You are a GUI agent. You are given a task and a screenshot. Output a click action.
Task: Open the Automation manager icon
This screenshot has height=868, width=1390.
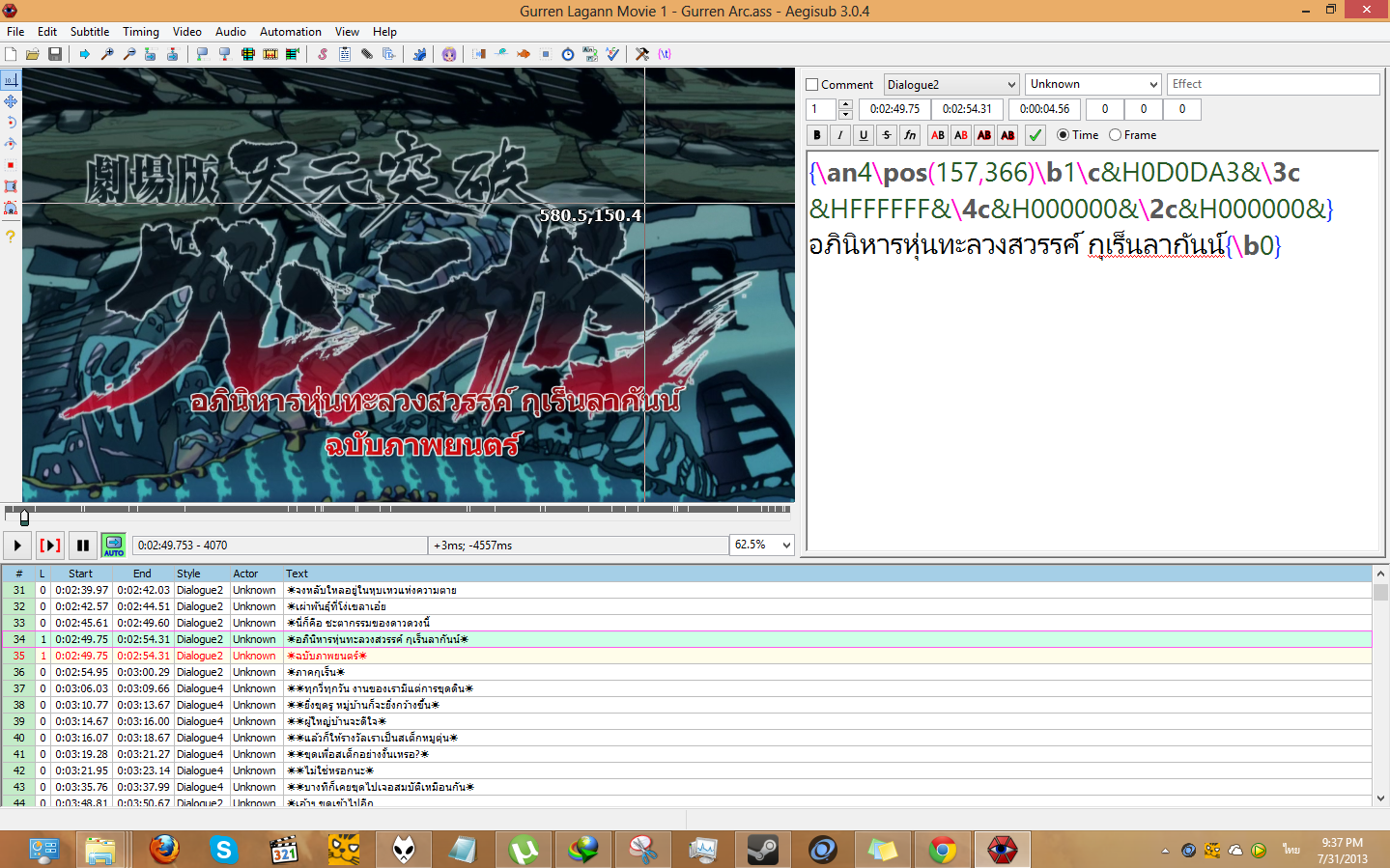(x=419, y=54)
